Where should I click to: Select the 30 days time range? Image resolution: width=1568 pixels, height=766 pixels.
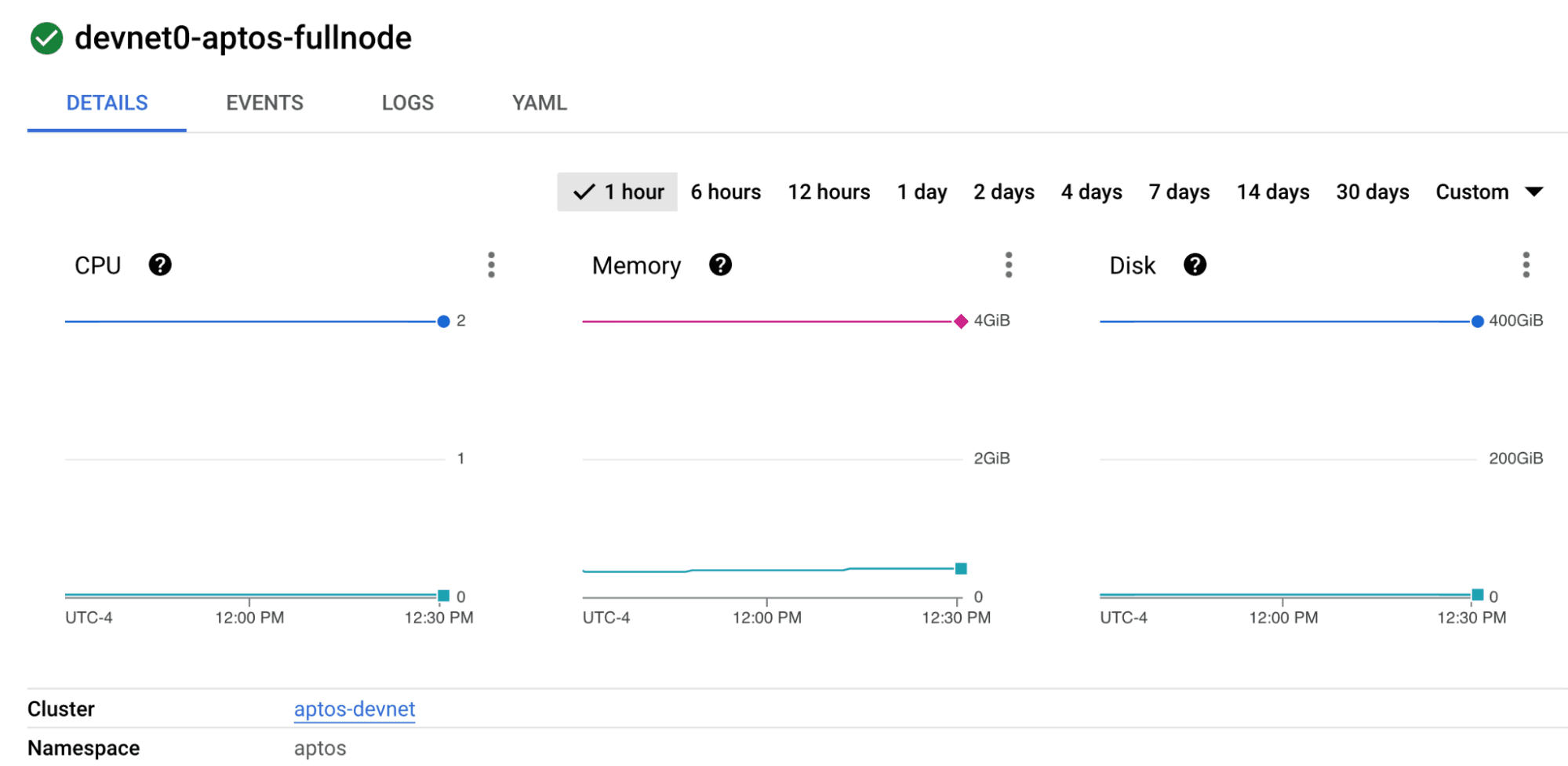(1372, 191)
